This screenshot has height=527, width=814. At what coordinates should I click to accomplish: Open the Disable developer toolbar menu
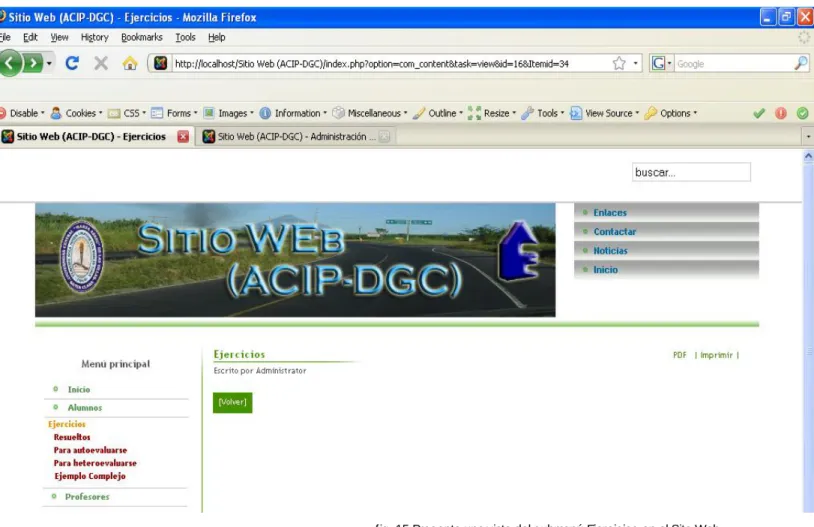click(22, 113)
